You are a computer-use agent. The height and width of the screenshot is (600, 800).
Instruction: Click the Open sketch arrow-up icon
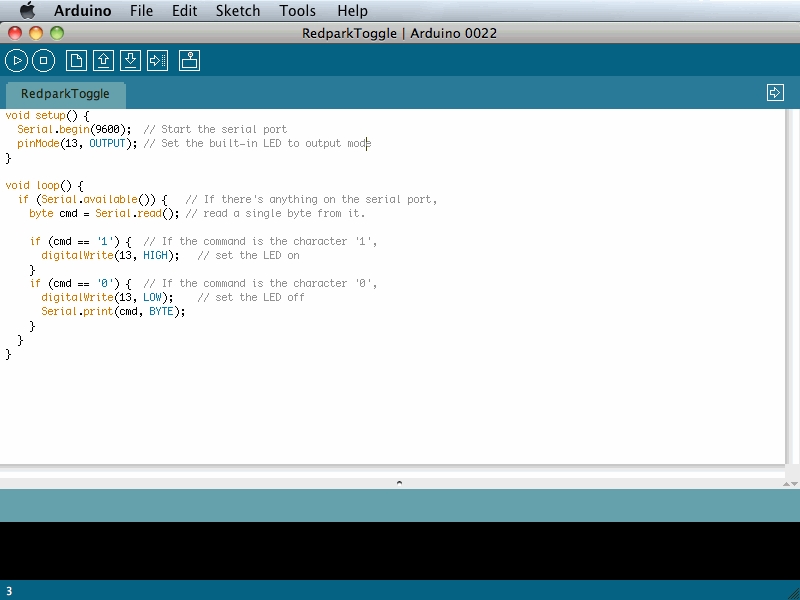click(104, 61)
